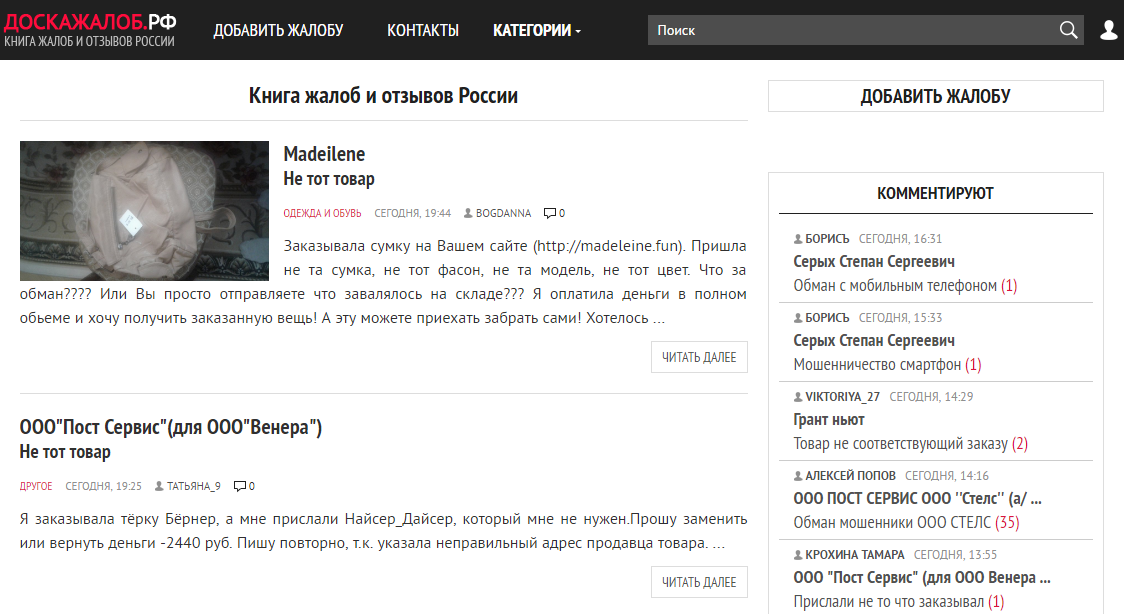
Task: Open the user account icon
Action: point(1108,30)
